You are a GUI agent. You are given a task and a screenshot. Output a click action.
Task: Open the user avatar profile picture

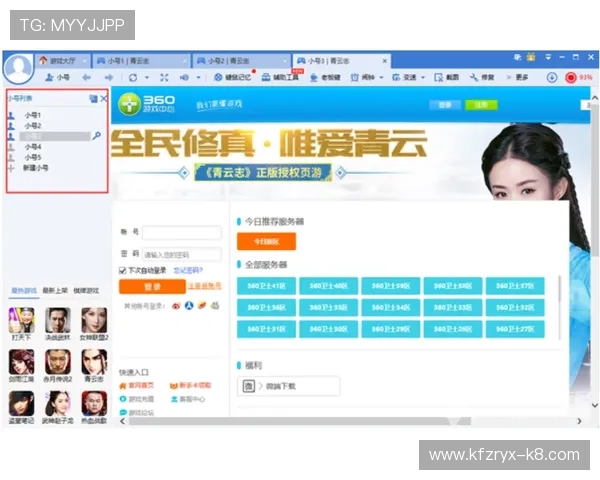[x=18, y=68]
